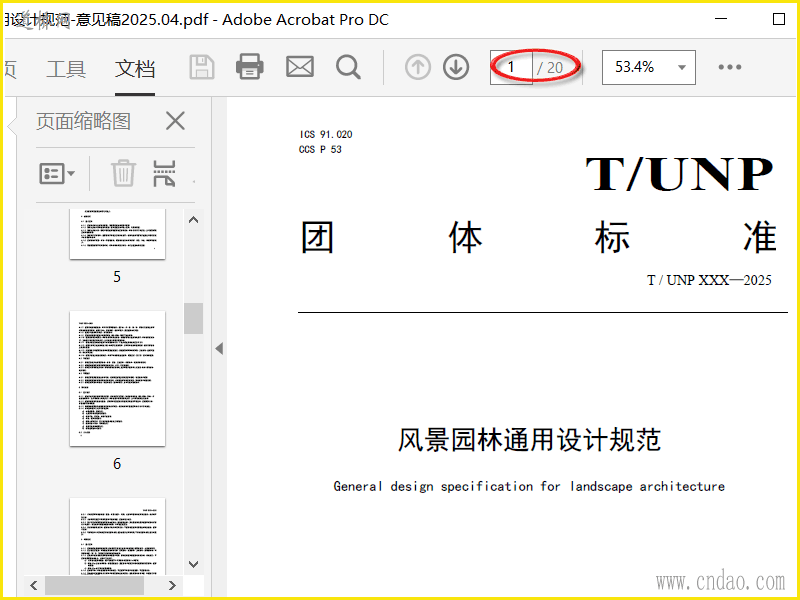Click the 页面缩略图 panel title
This screenshot has width=800, height=600.
(84, 121)
